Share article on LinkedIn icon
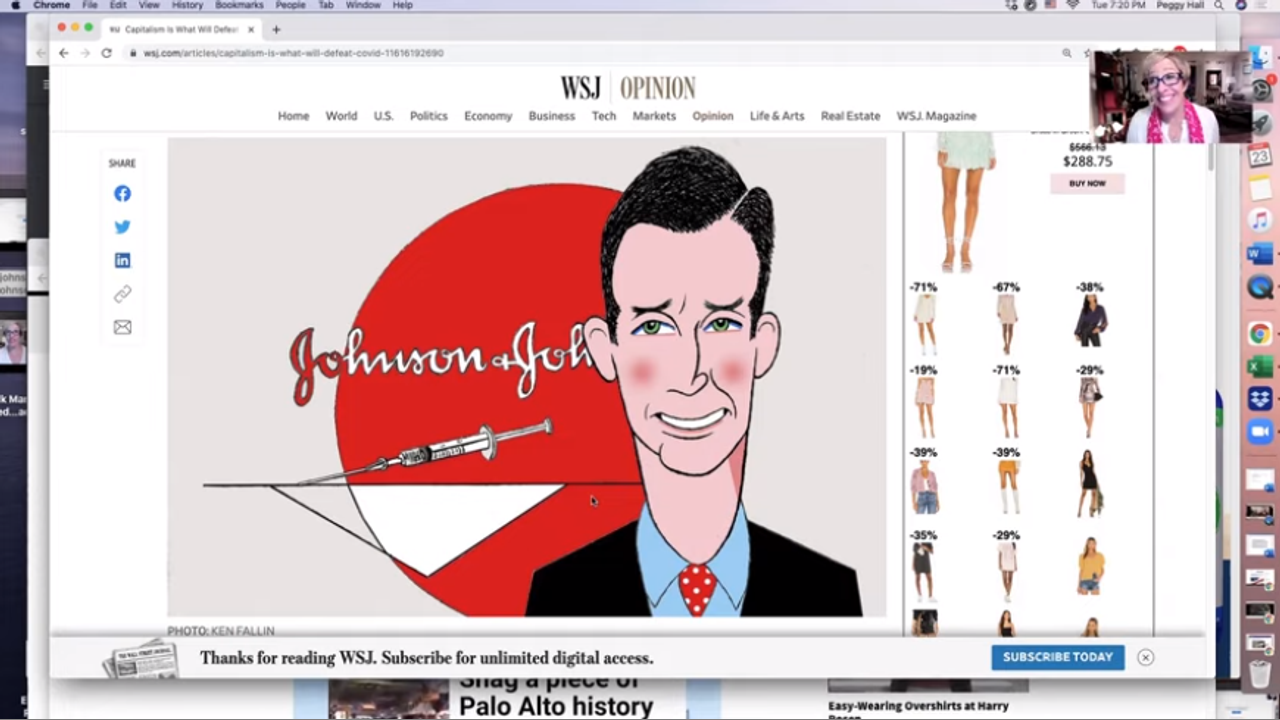 pyautogui.click(x=122, y=260)
